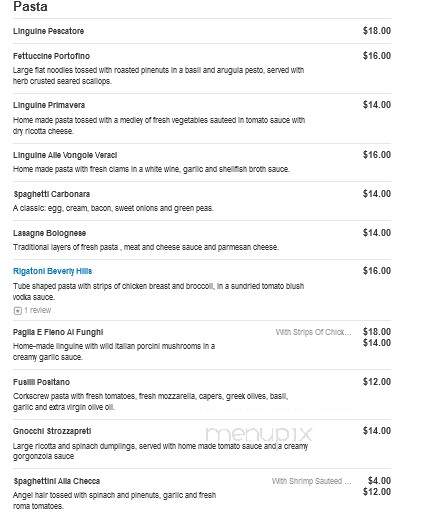Click the $18.00 price for Linguine Pescatore
The height and width of the screenshot is (517, 438).
(x=377, y=31)
